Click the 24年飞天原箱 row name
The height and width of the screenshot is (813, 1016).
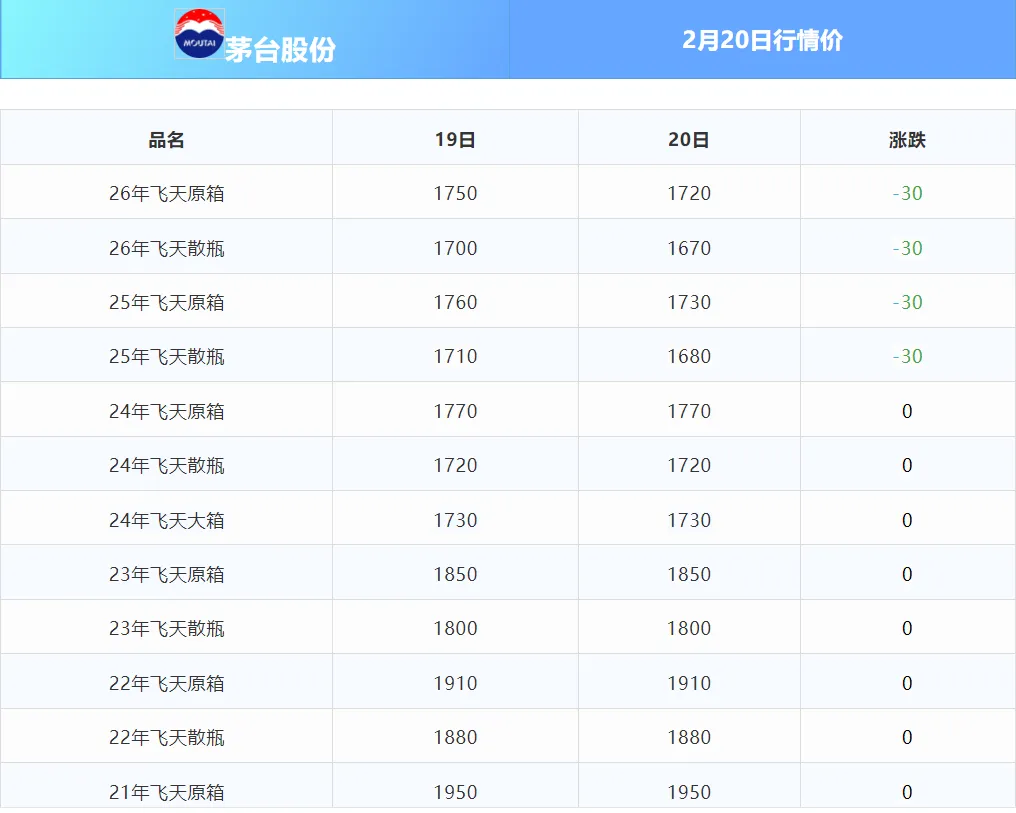167,411
